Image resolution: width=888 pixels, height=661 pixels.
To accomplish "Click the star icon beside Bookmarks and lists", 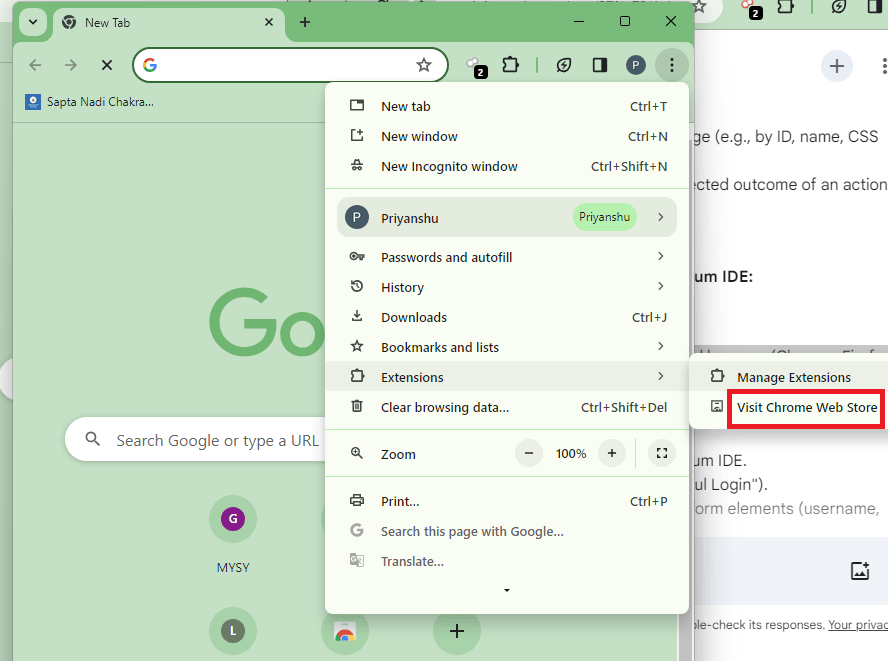I will (357, 346).
